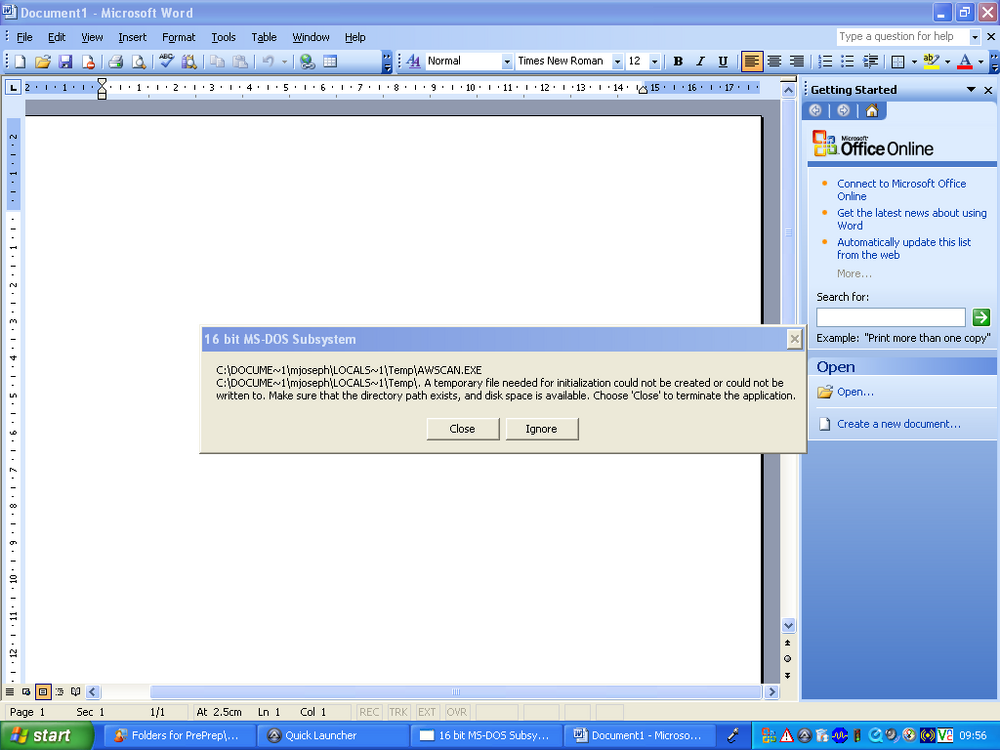Click the Paste toolbar icon
This screenshot has width=1000, height=750.
[240, 61]
